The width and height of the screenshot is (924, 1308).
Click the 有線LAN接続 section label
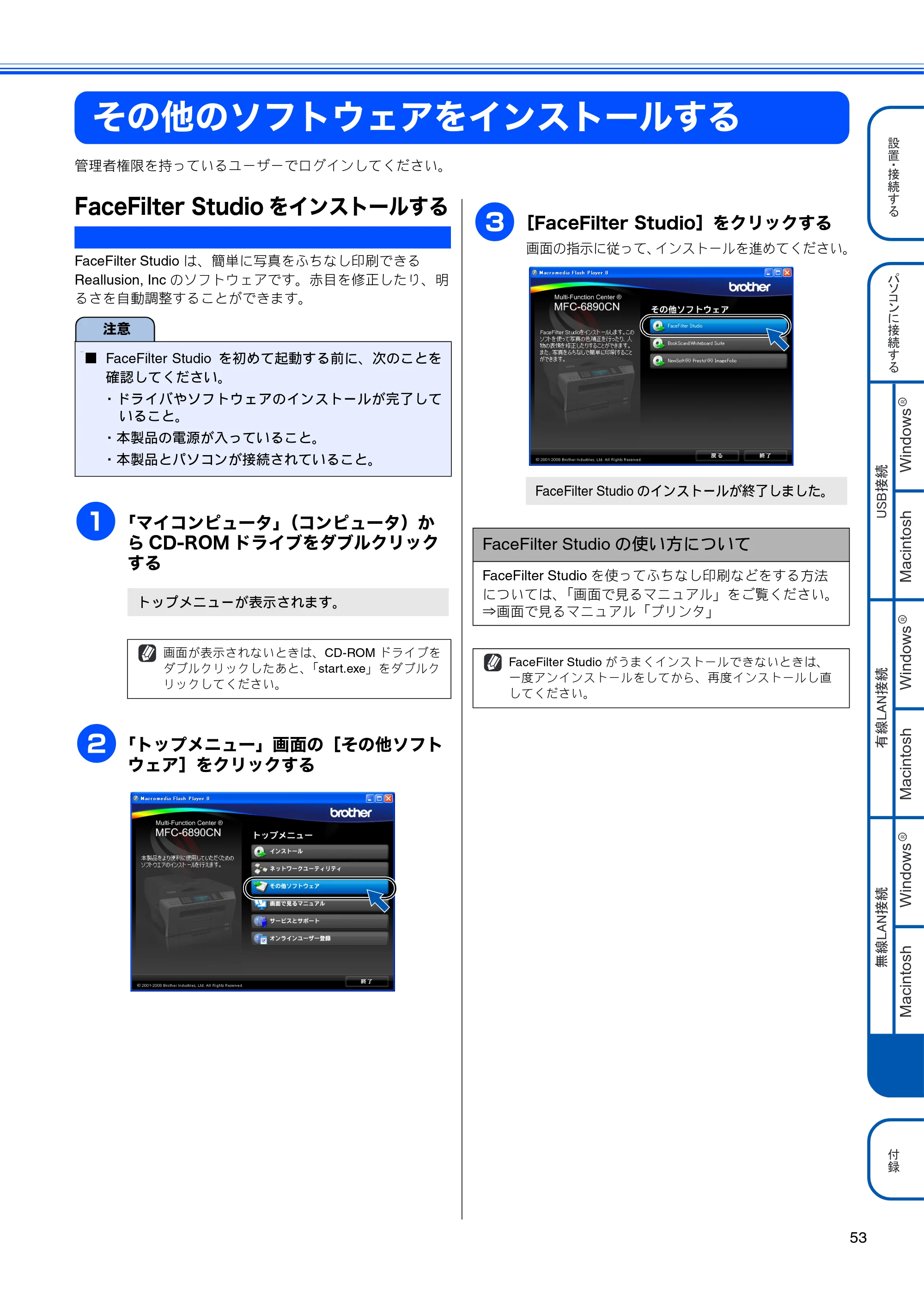(882, 708)
